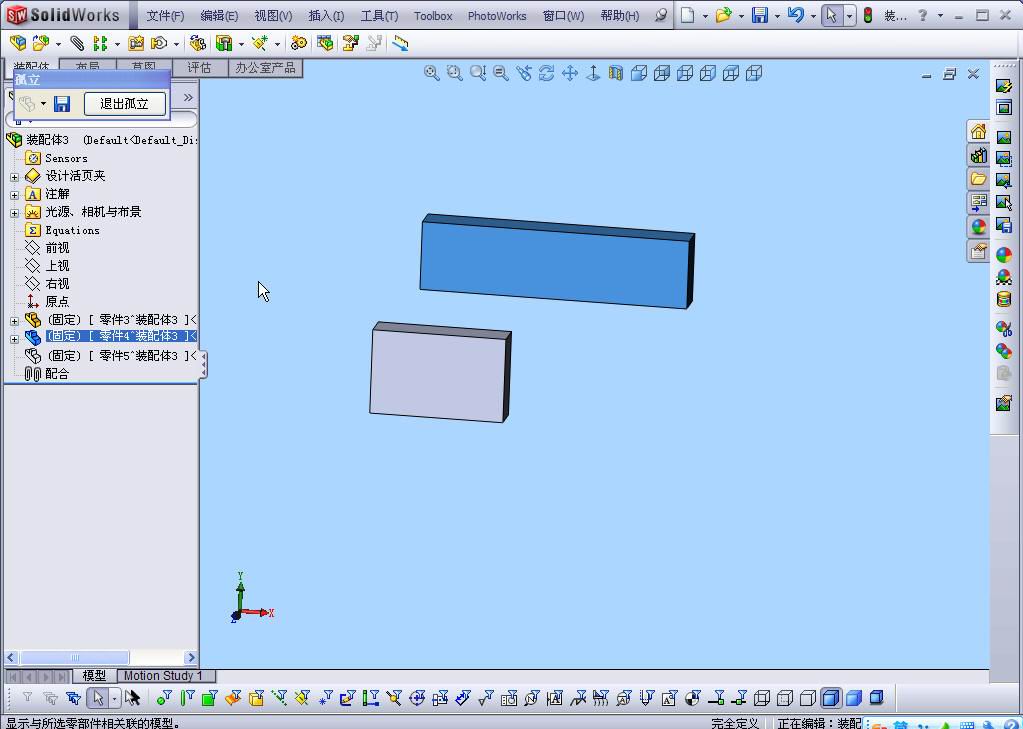Click the Linear Component Pattern icon
1023x729 pixels.
pyautogui.click(x=100, y=43)
